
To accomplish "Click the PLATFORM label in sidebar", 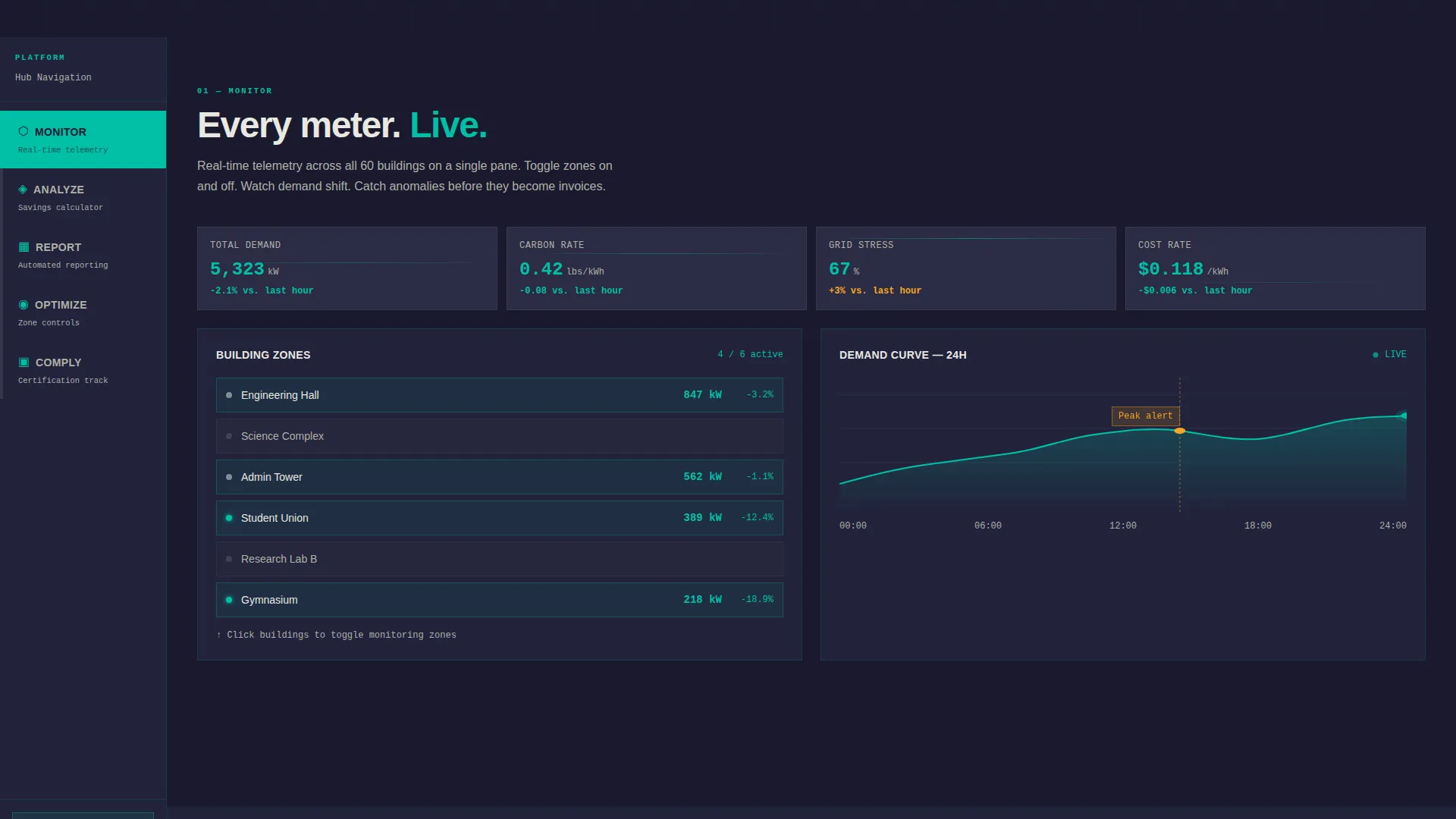I will tap(40, 58).
